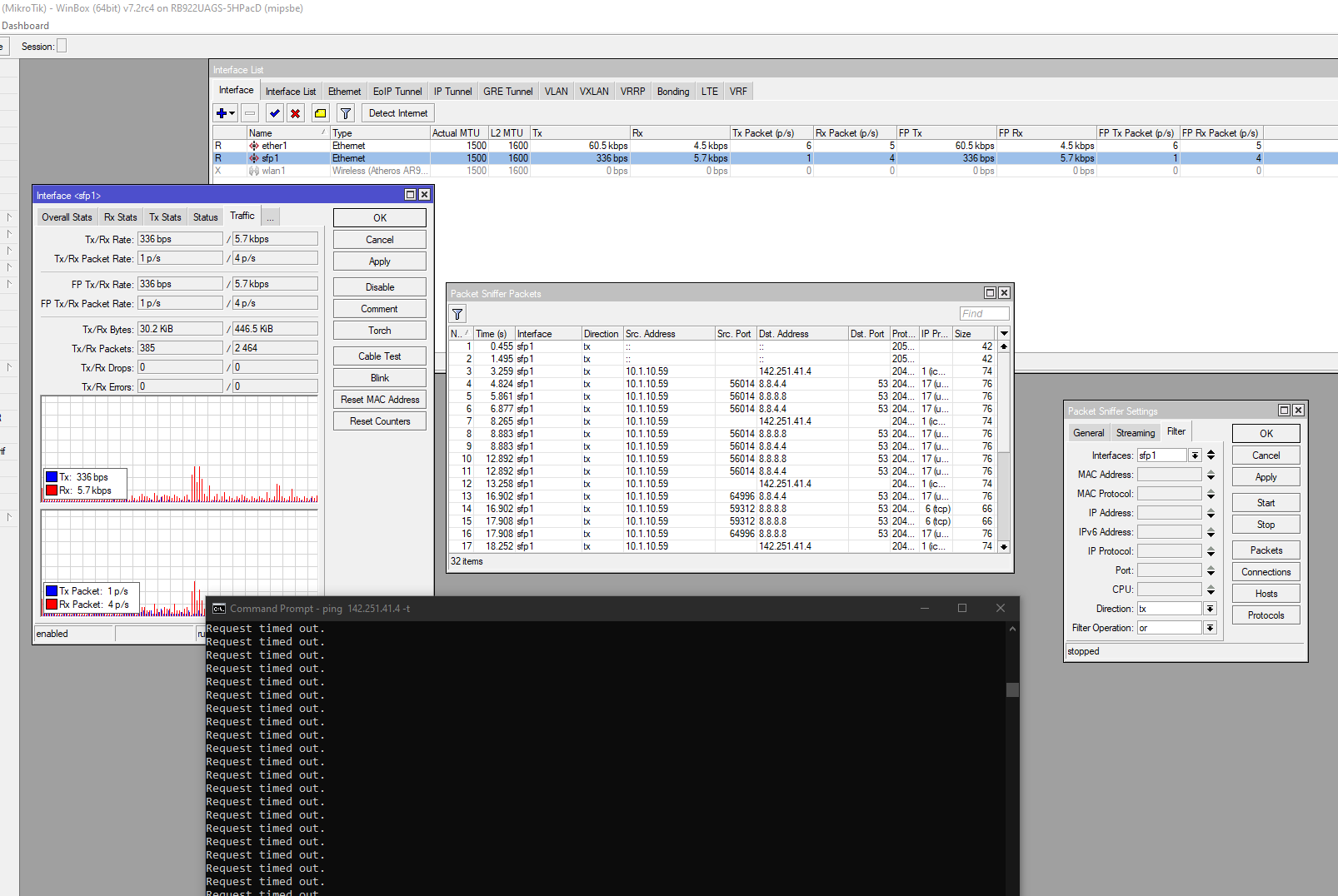The image size is (1338, 896).
Task: Expand the Port filter field
Action: [1211, 570]
